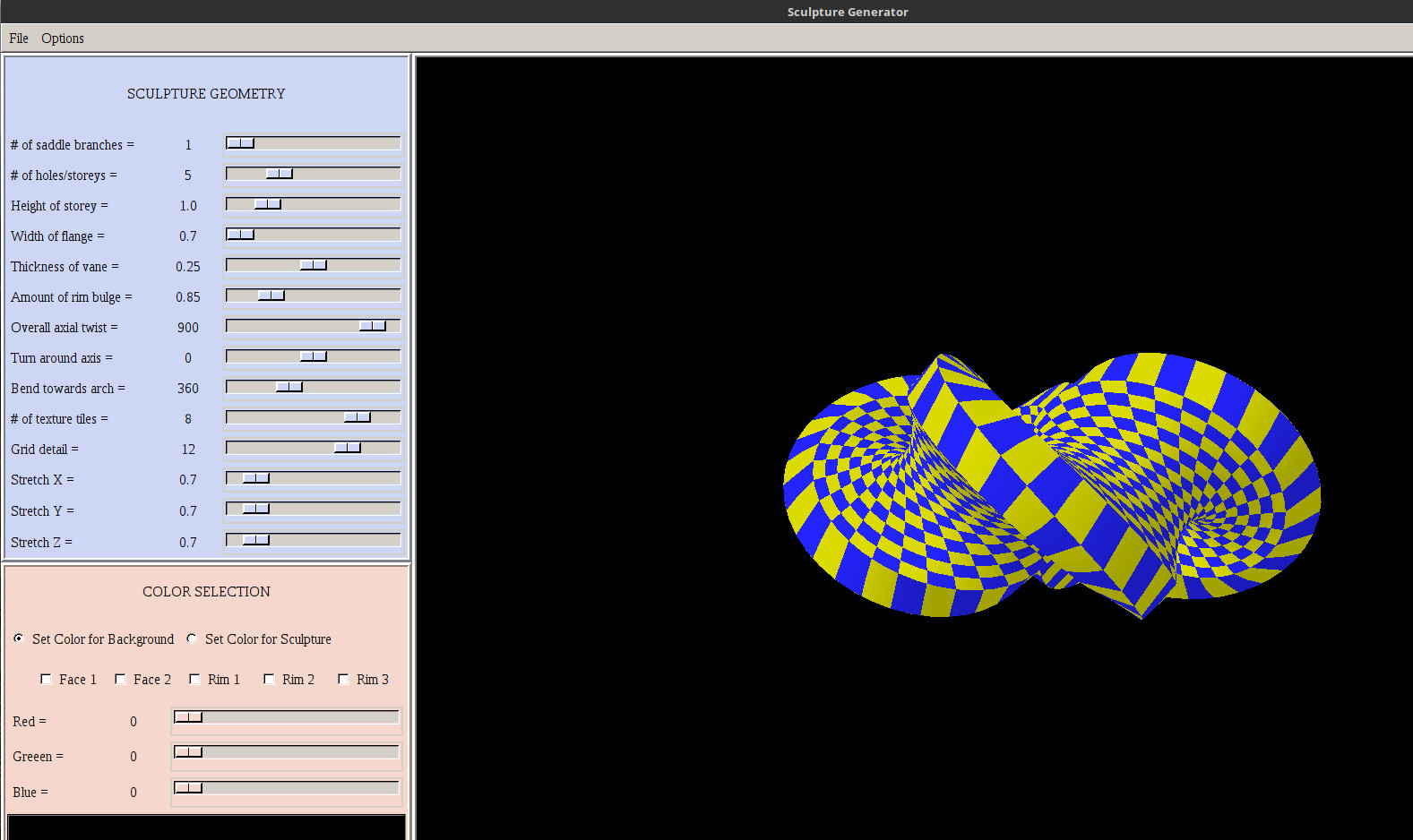Click the Width of flange slider handle
Image resolution: width=1413 pixels, height=840 pixels.
[240, 235]
